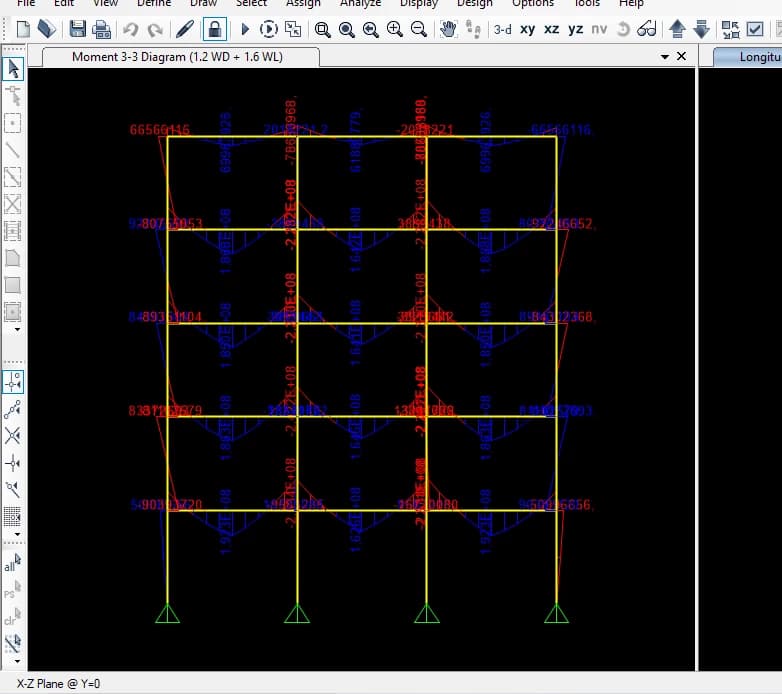
Task: Open the window list dropdown arrow
Action: tap(664, 57)
